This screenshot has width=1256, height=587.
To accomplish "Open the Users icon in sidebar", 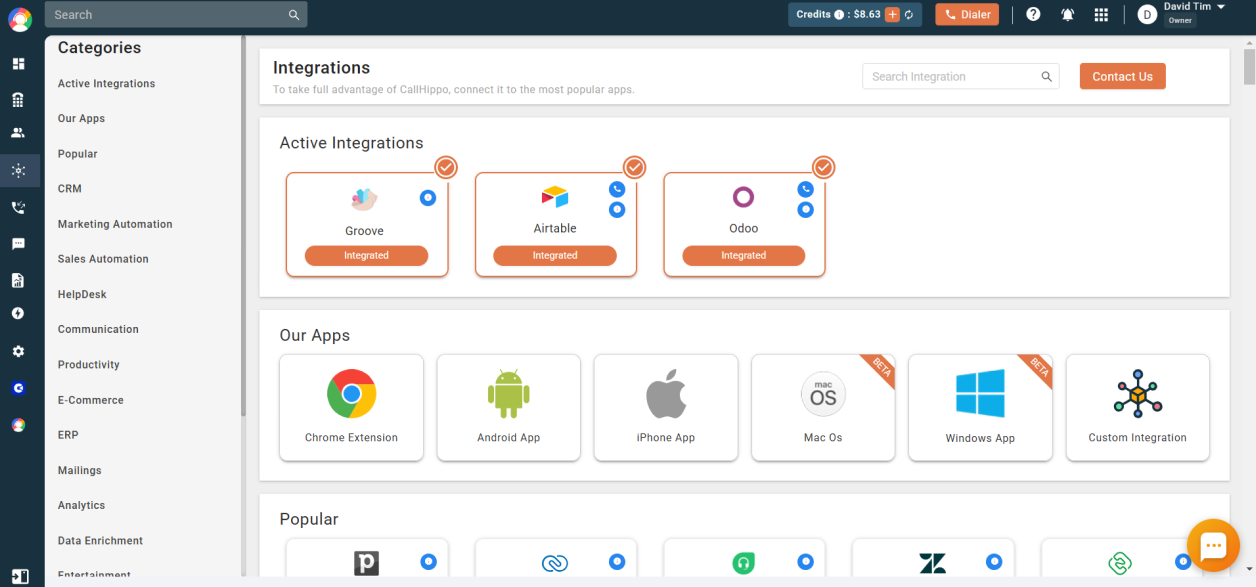I will click(18, 133).
